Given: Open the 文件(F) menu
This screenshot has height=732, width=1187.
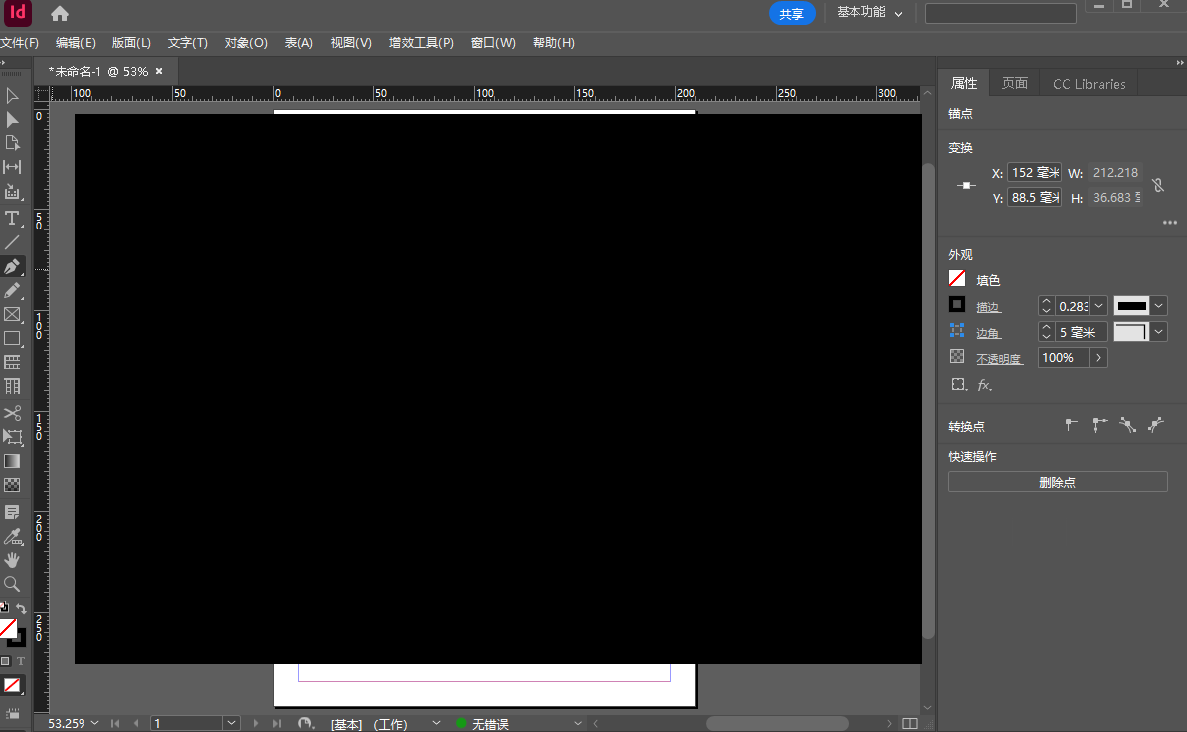Looking at the screenshot, I should tap(20, 42).
